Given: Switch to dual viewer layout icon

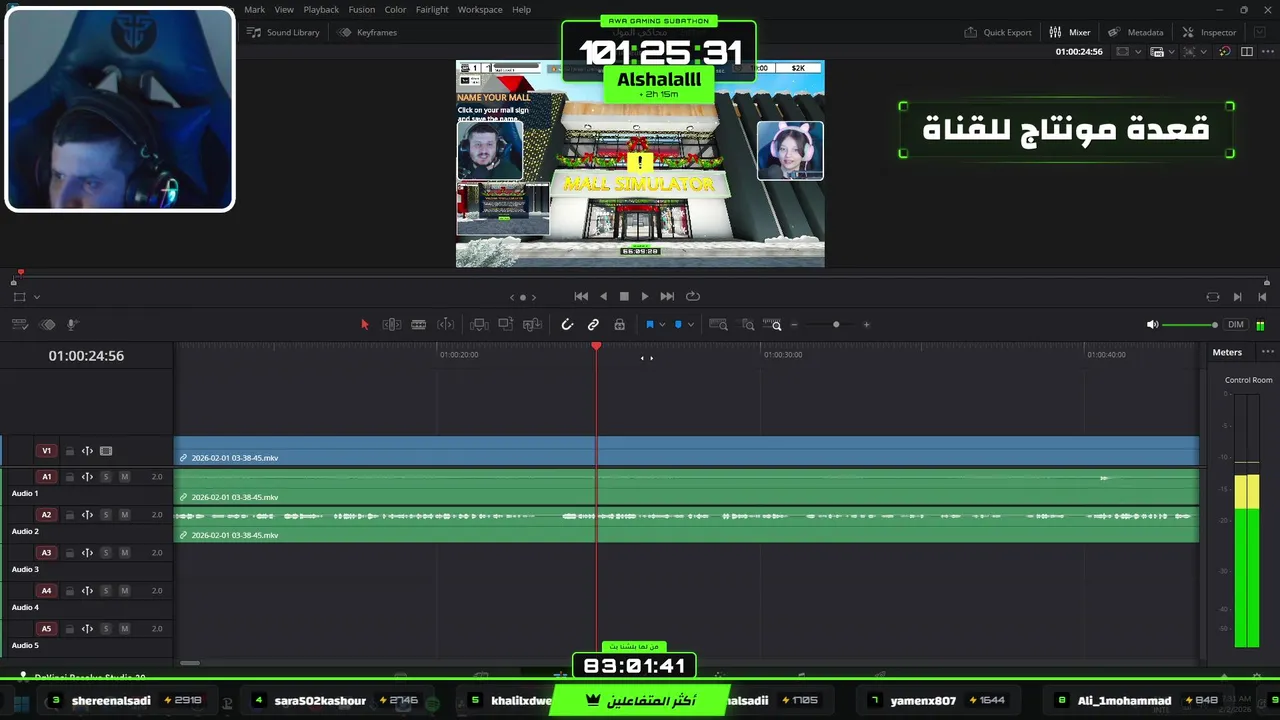Looking at the screenshot, I should 1246,52.
